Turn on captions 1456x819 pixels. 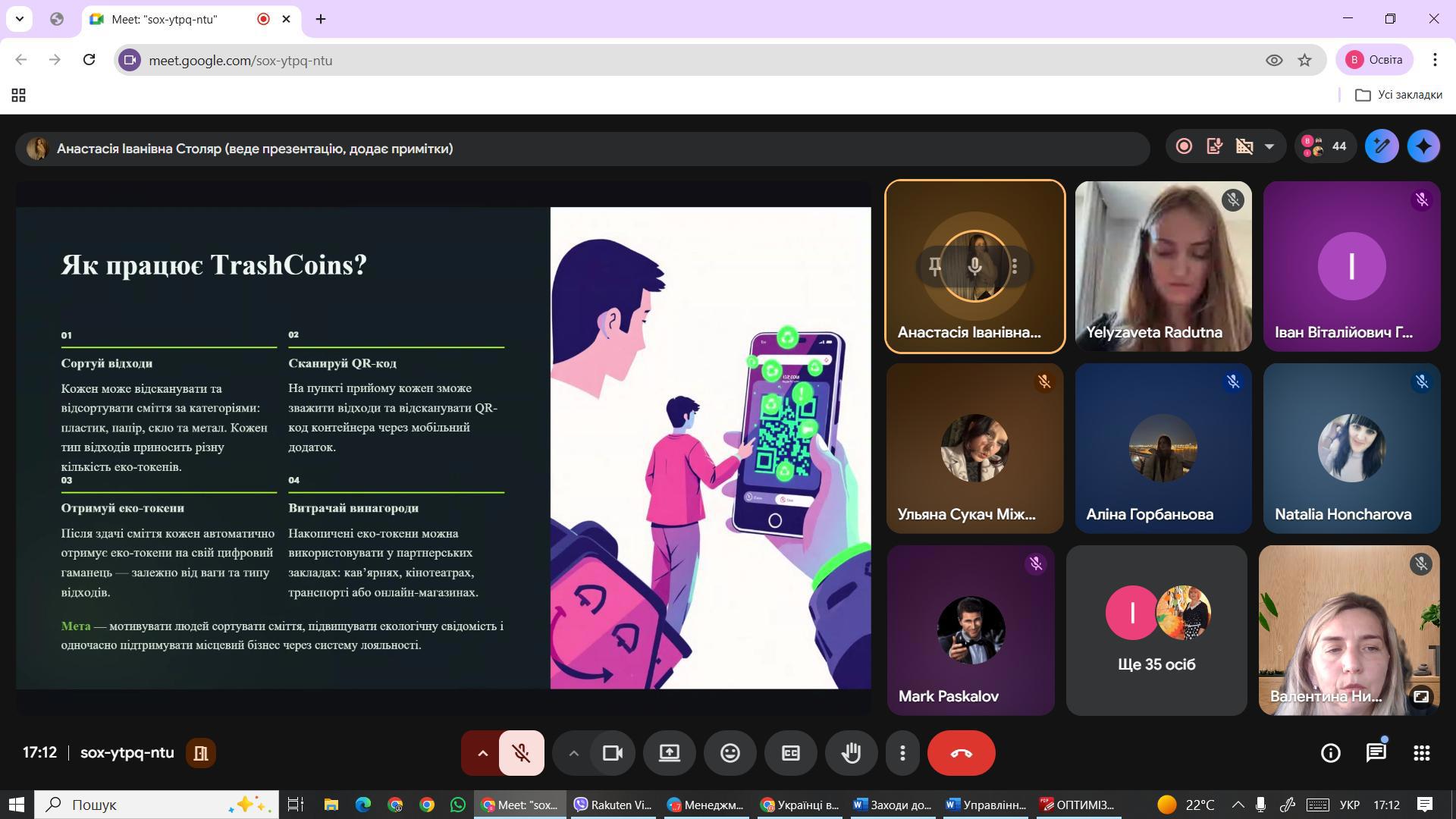click(x=790, y=753)
